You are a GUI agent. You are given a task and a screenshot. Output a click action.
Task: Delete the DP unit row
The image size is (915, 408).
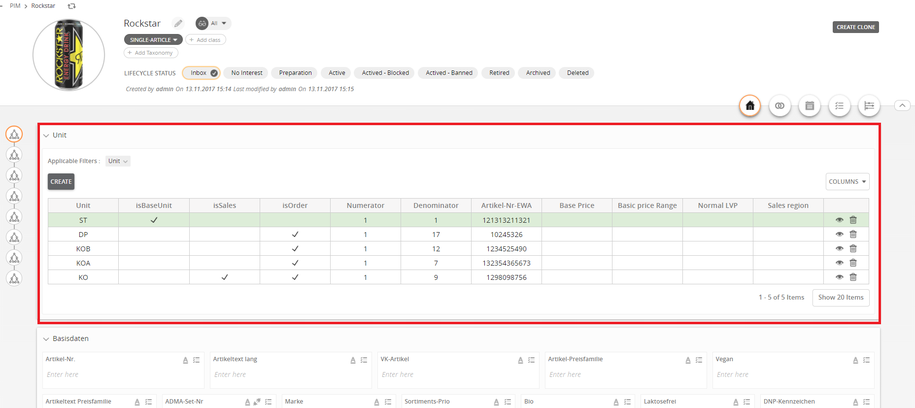[x=853, y=234]
